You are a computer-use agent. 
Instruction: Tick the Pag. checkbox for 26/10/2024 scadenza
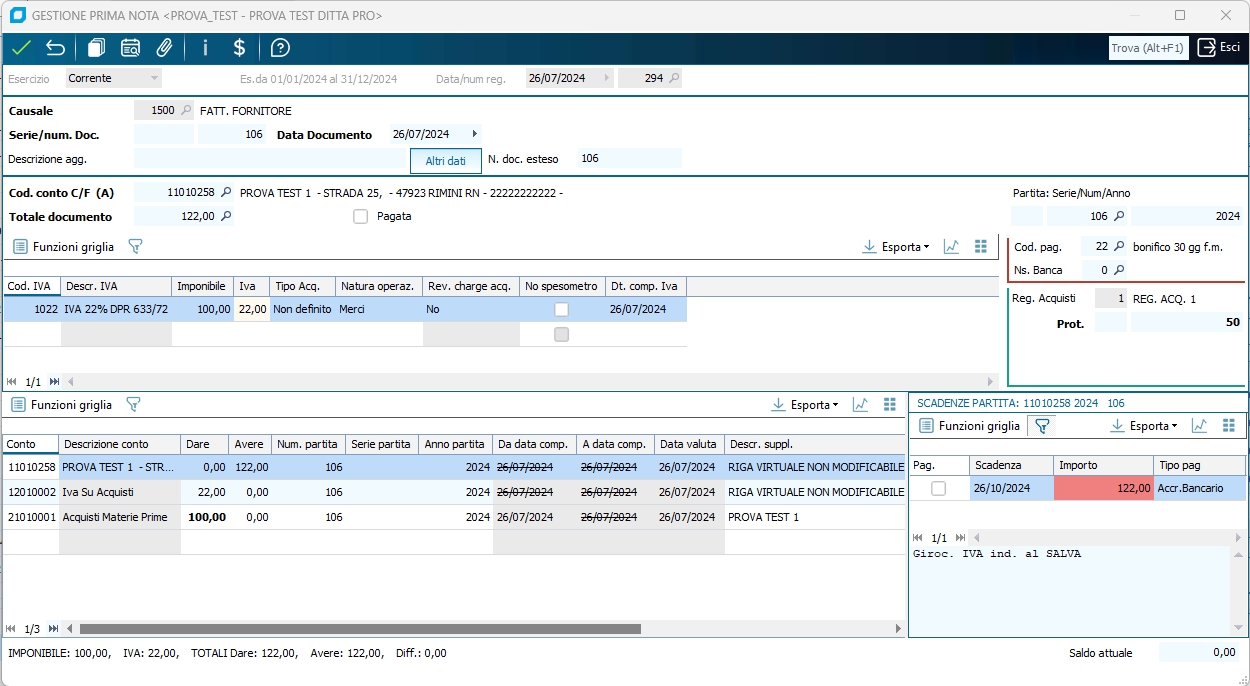tap(938, 488)
